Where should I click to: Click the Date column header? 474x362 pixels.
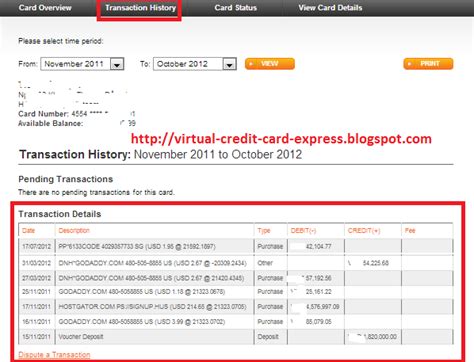28,230
